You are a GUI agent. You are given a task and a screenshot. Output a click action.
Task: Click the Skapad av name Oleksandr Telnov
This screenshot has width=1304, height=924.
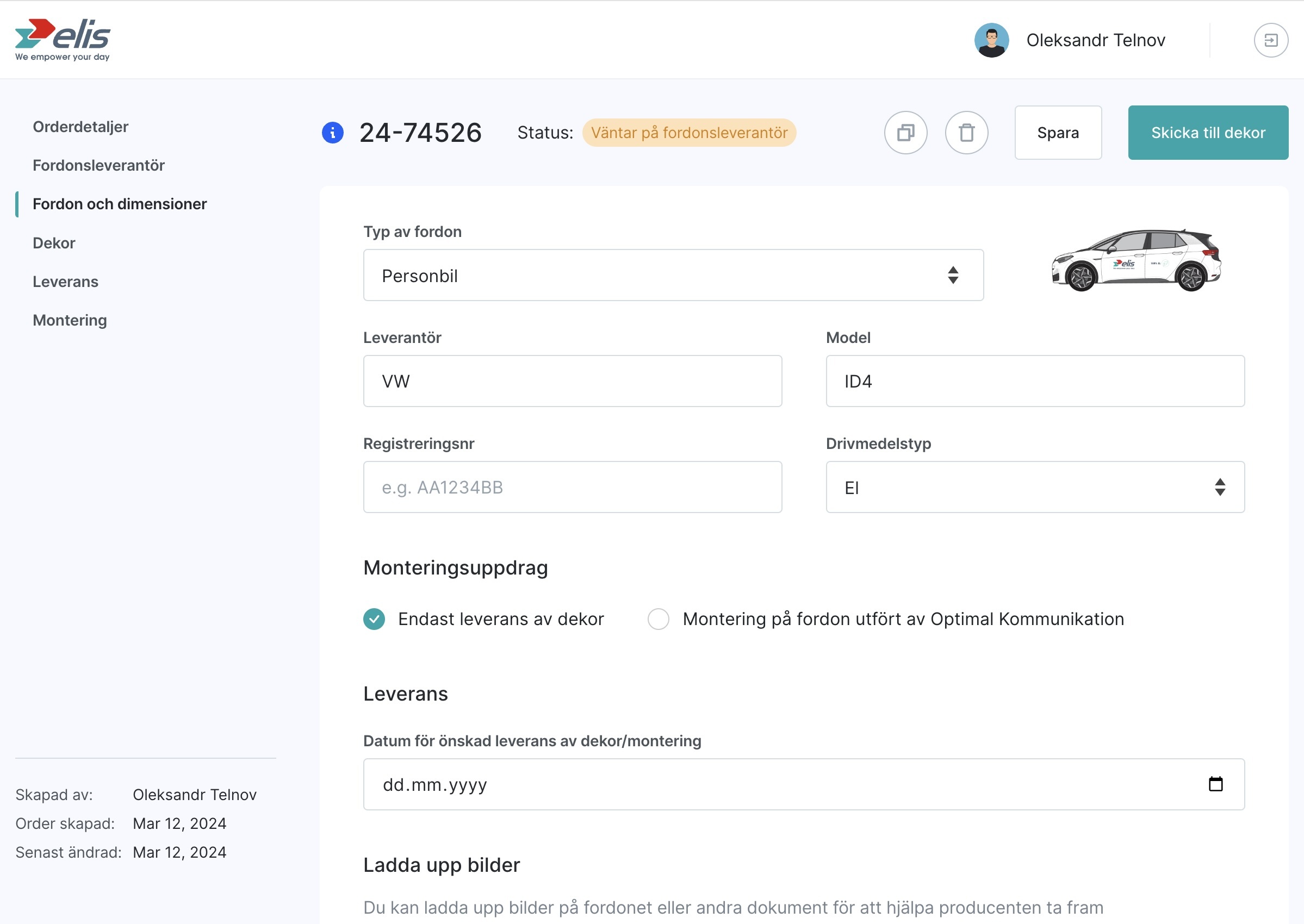point(195,794)
